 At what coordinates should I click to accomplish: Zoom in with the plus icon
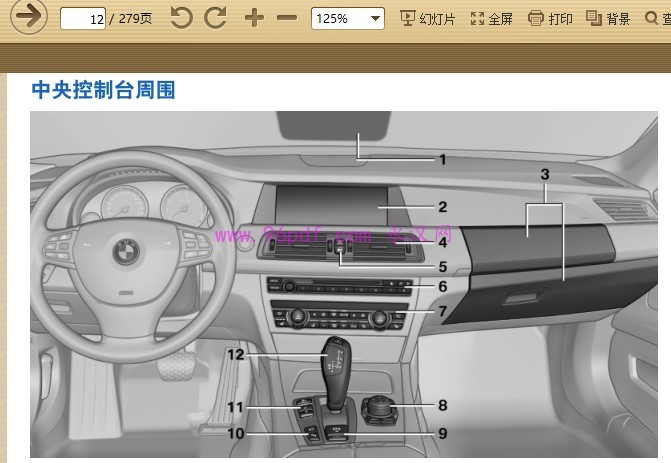[254, 18]
